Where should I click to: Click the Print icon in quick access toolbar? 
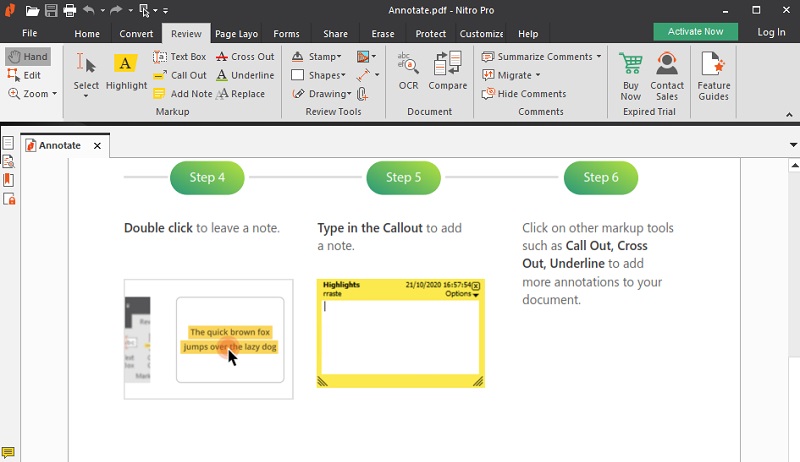tap(69, 10)
